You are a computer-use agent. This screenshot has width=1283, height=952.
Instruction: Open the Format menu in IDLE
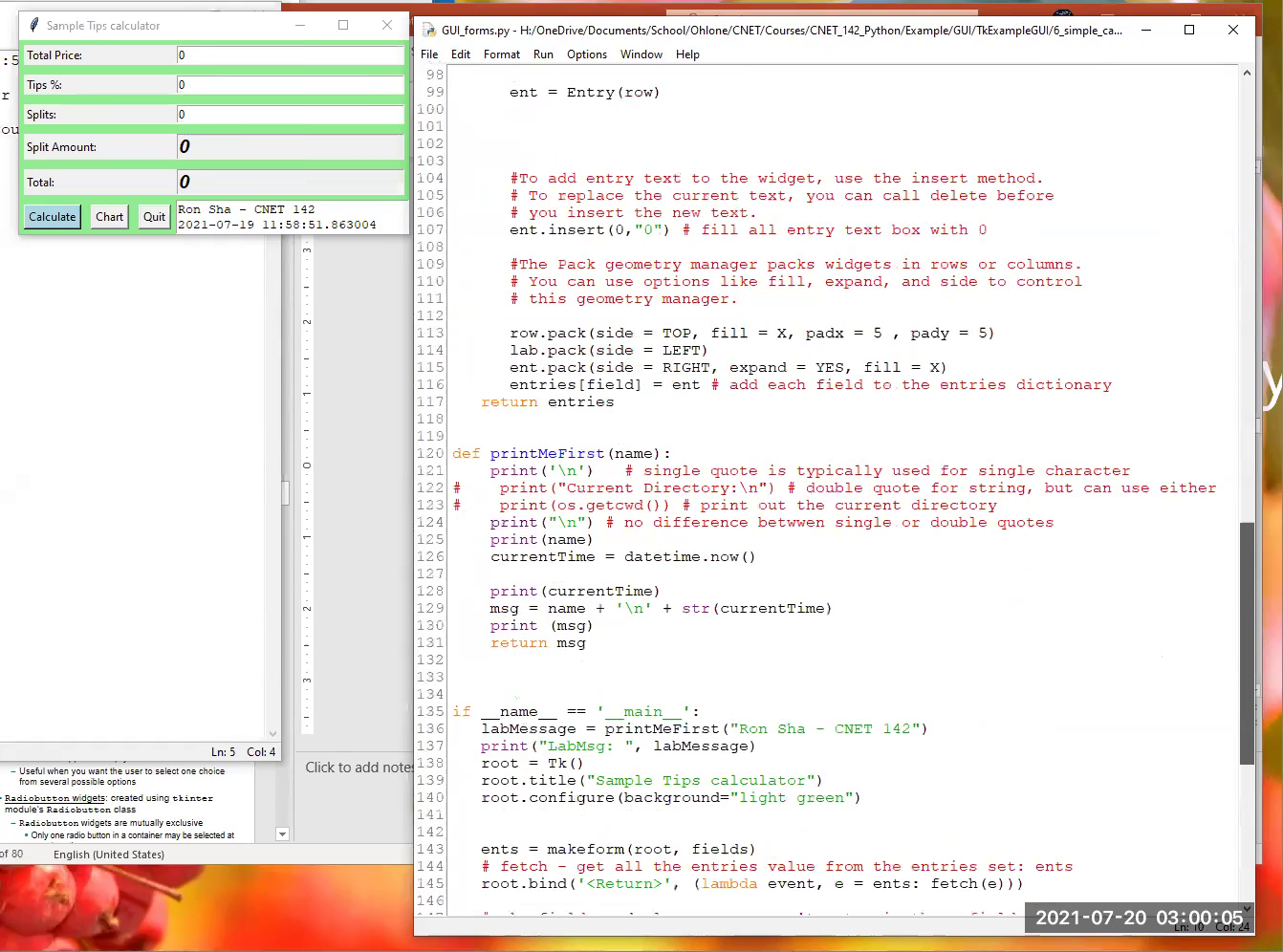point(502,54)
